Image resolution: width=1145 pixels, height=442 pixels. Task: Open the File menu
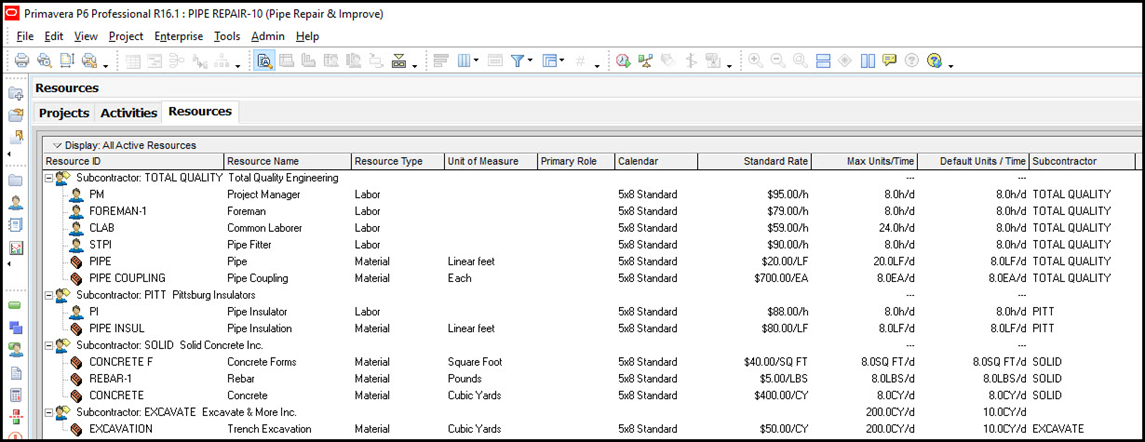click(x=25, y=36)
